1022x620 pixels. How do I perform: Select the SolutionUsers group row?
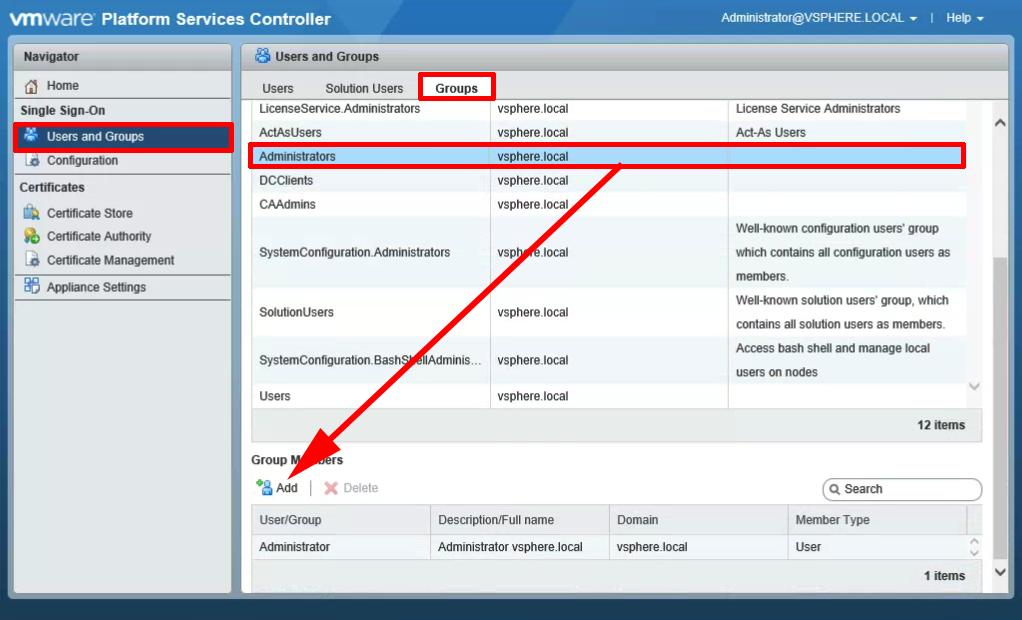[x=609, y=312]
